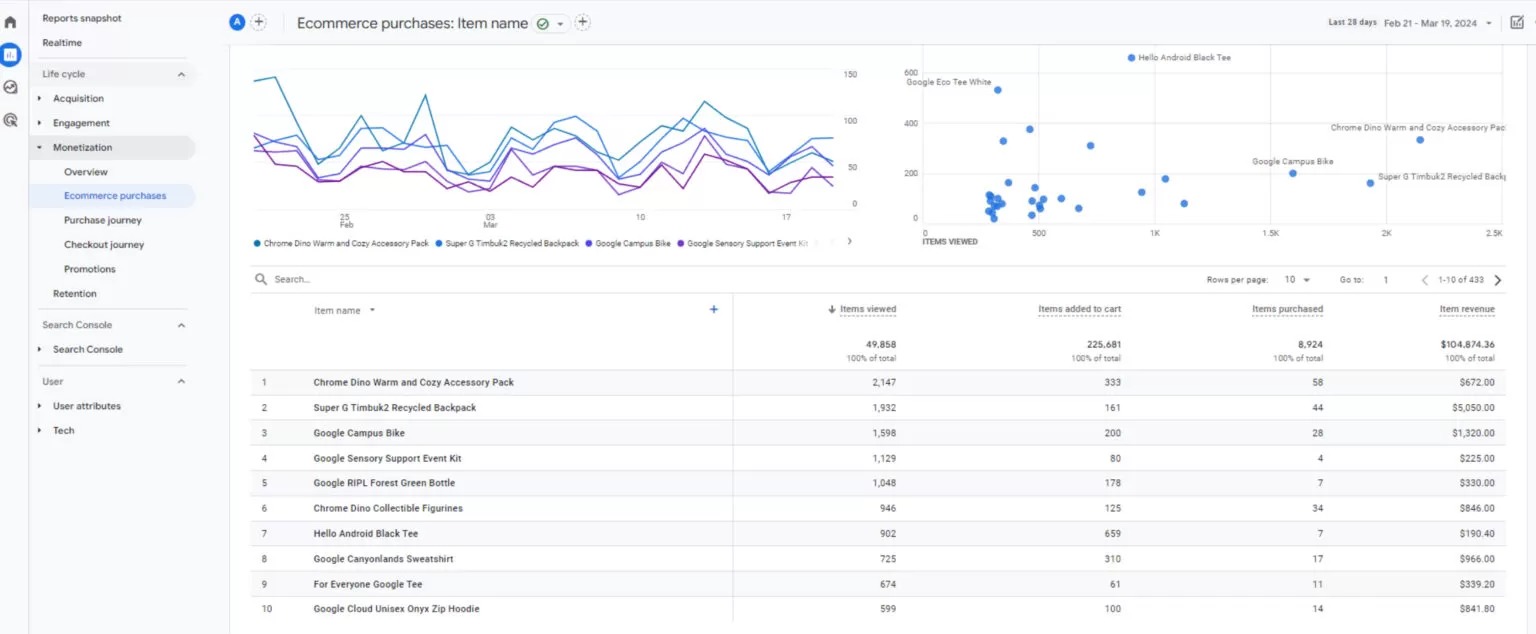Click 'Super G Timbuk2 Recycled Backpack' in the table

pos(394,408)
